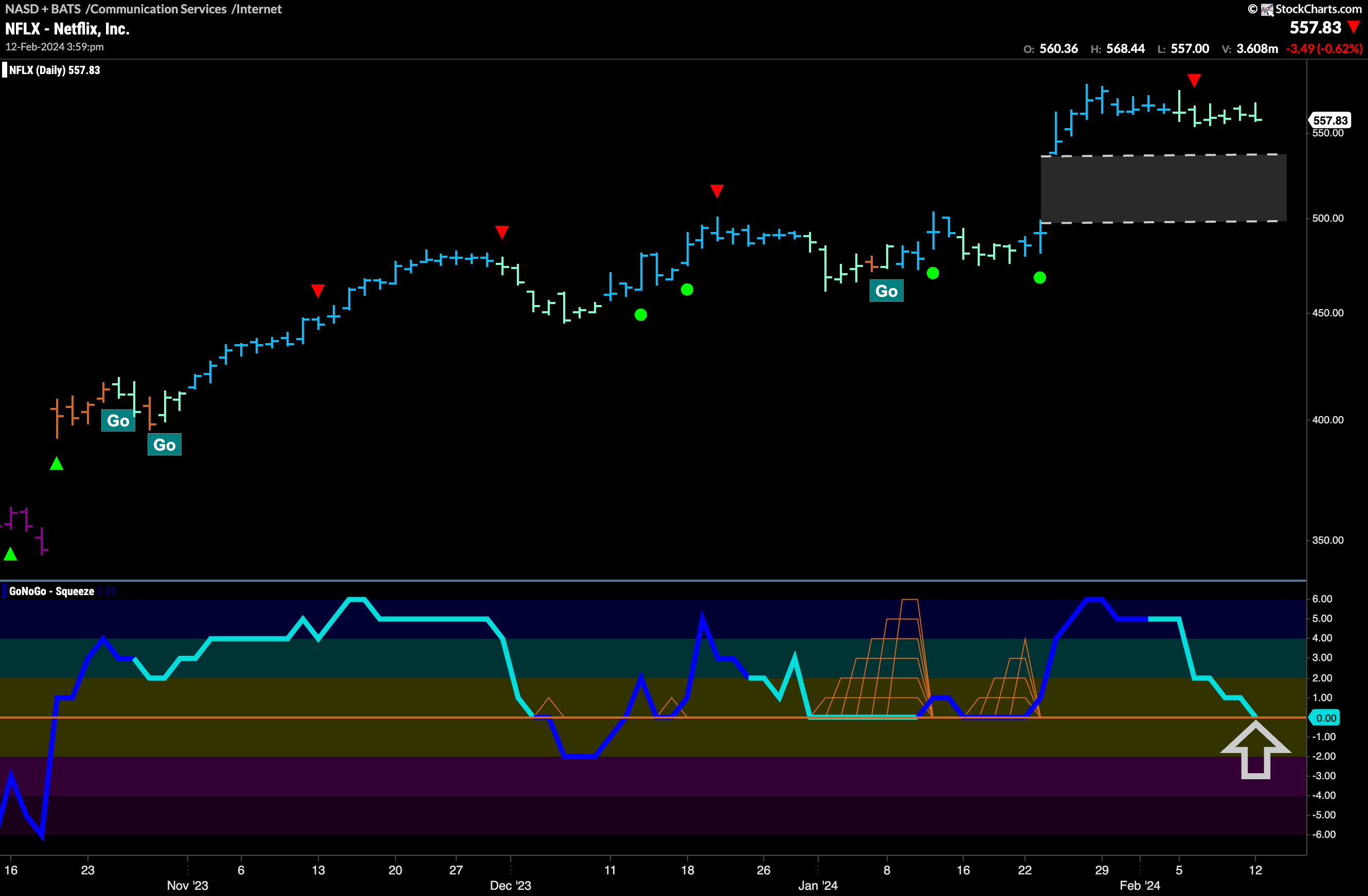Click the first Go label in late October

(x=118, y=421)
